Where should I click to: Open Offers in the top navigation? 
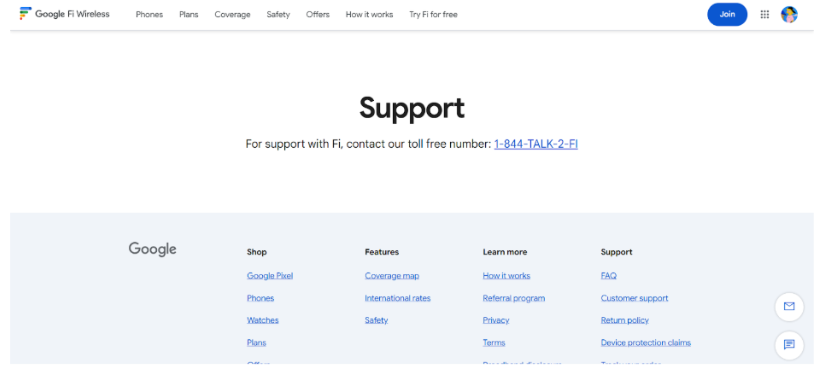pyautogui.click(x=318, y=15)
